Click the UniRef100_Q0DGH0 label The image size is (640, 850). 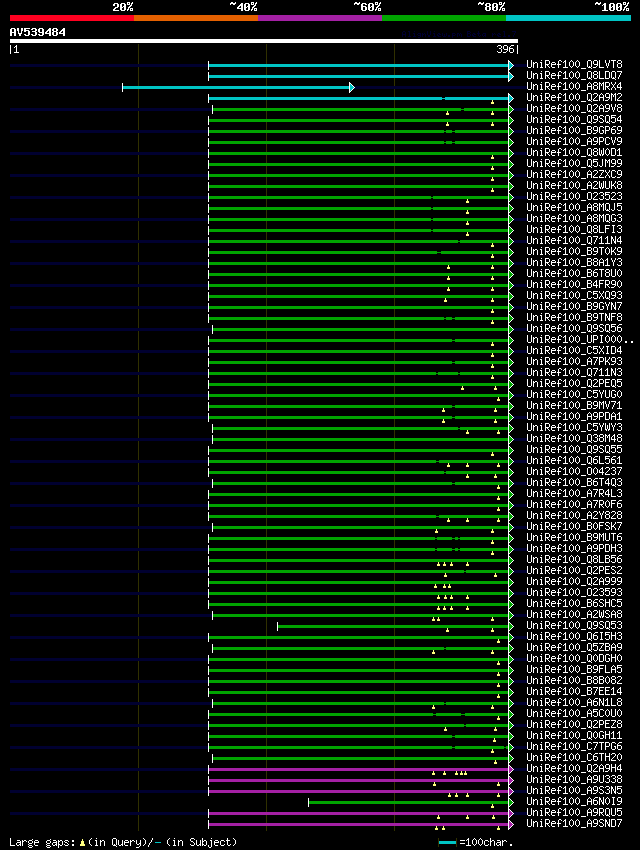pyautogui.click(x=574, y=659)
